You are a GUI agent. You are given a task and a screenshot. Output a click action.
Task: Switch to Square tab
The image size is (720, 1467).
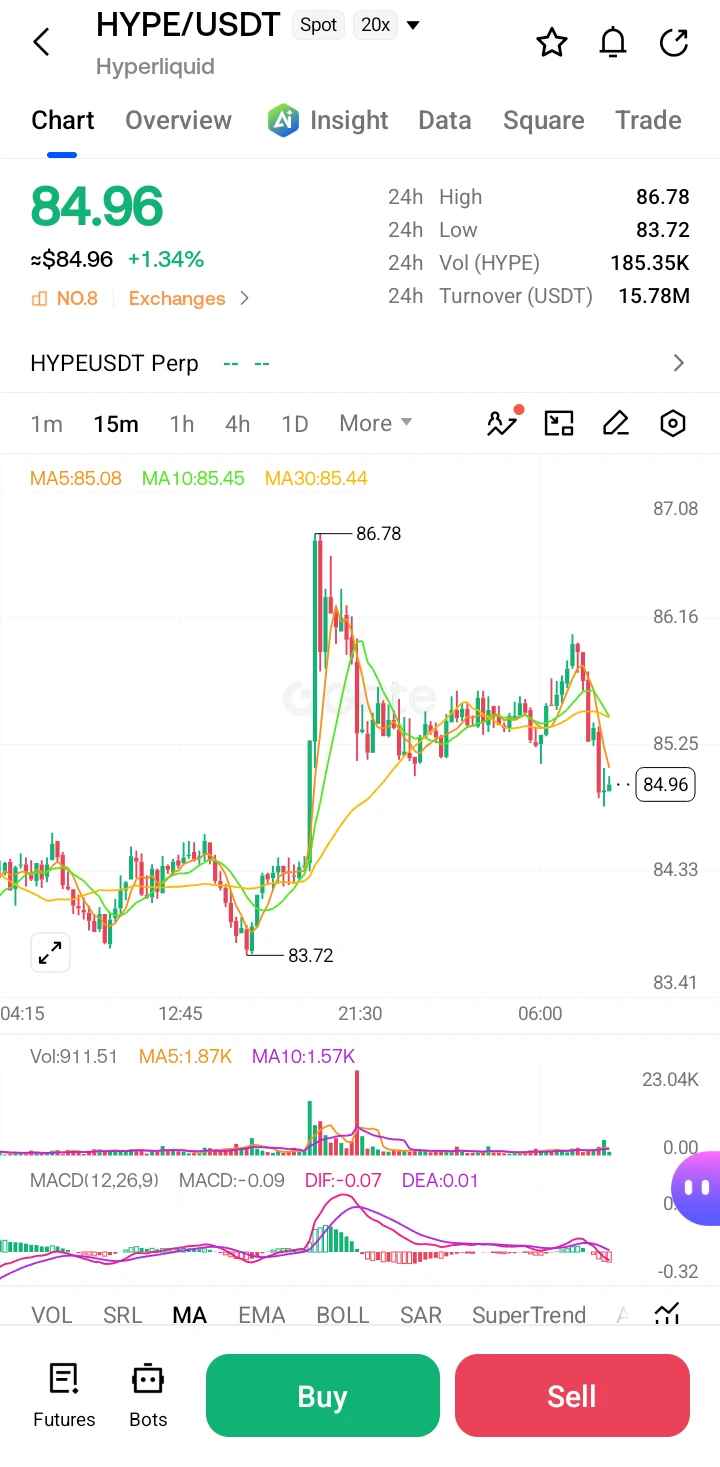(x=544, y=120)
